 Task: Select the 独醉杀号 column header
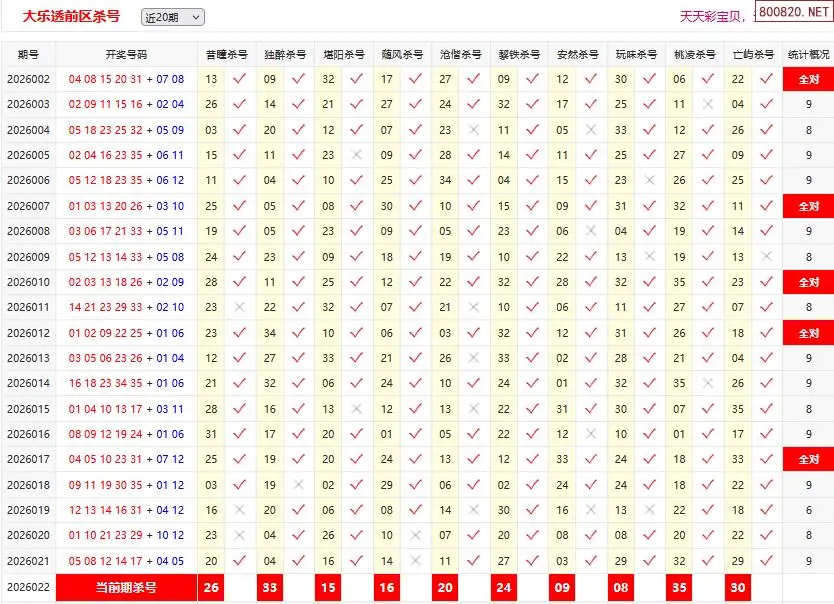coord(285,54)
